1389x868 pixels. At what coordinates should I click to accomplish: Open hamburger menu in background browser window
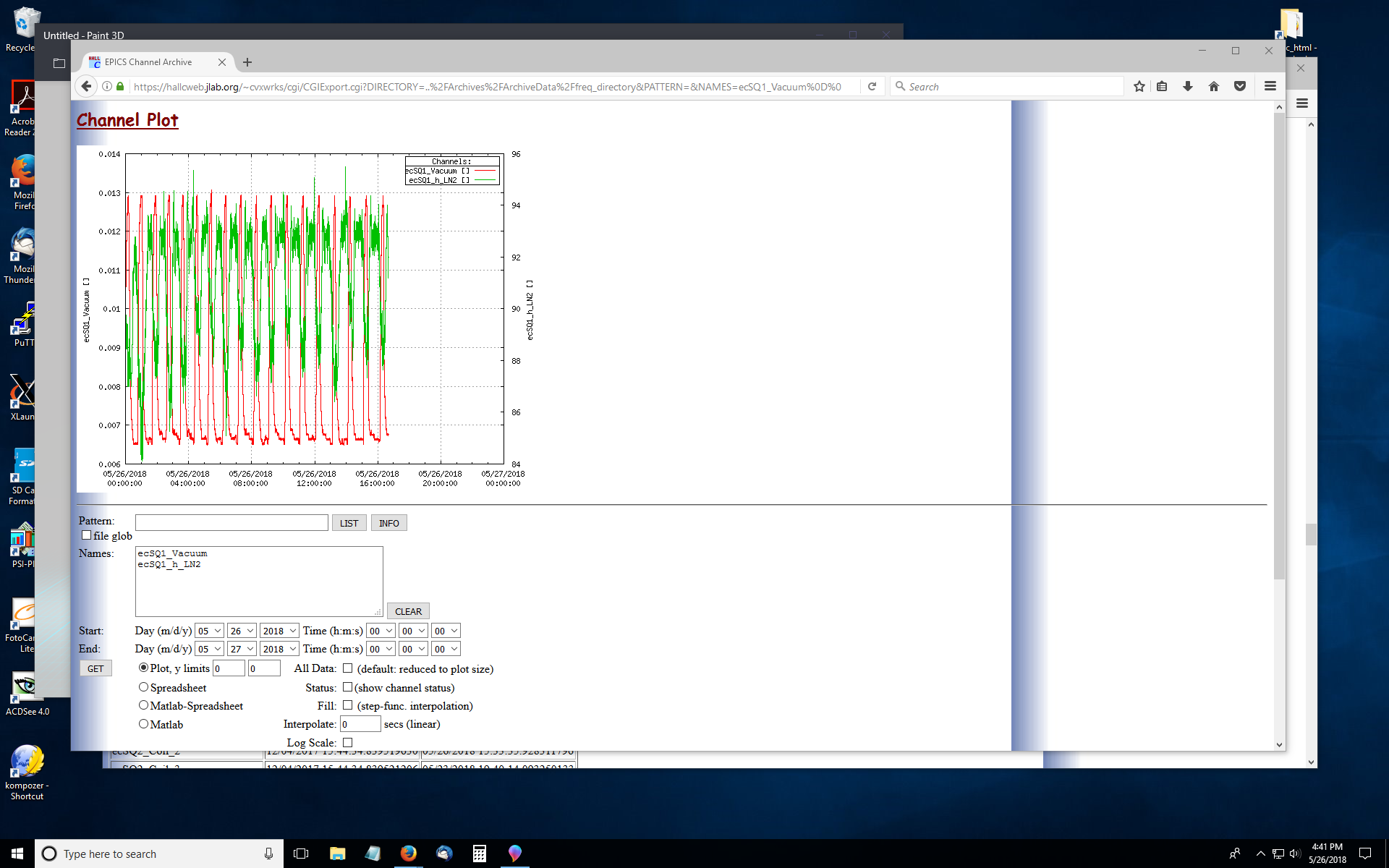coord(1302,103)
